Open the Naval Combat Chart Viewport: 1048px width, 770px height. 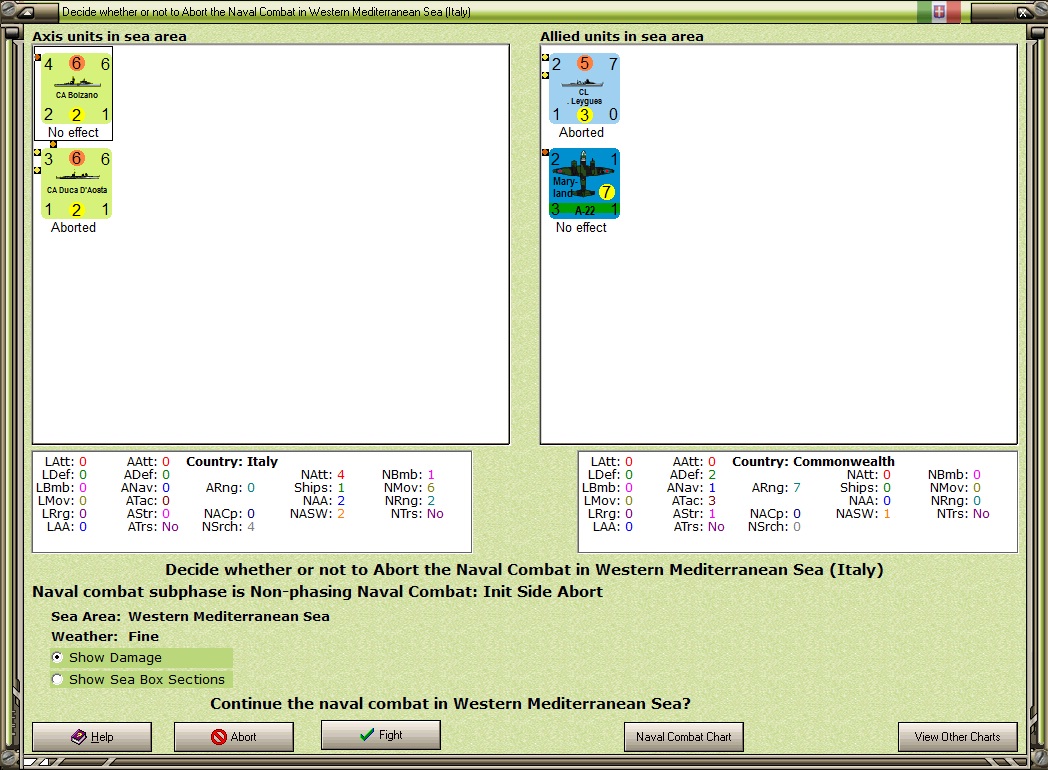[x=684, y=737]
